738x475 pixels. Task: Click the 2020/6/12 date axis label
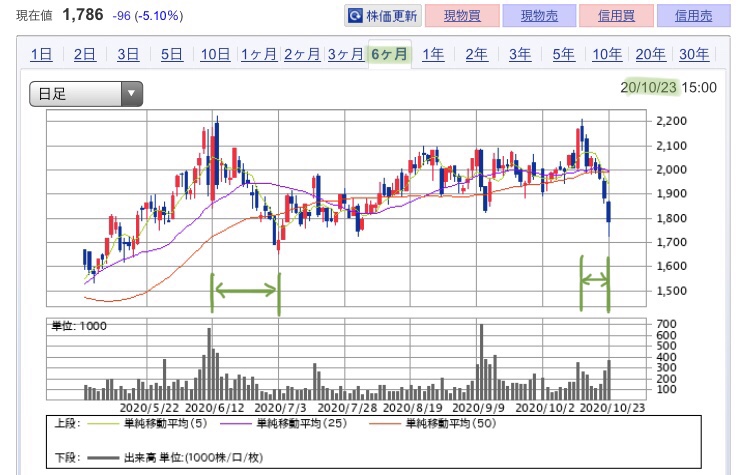[x=215, y=408]
